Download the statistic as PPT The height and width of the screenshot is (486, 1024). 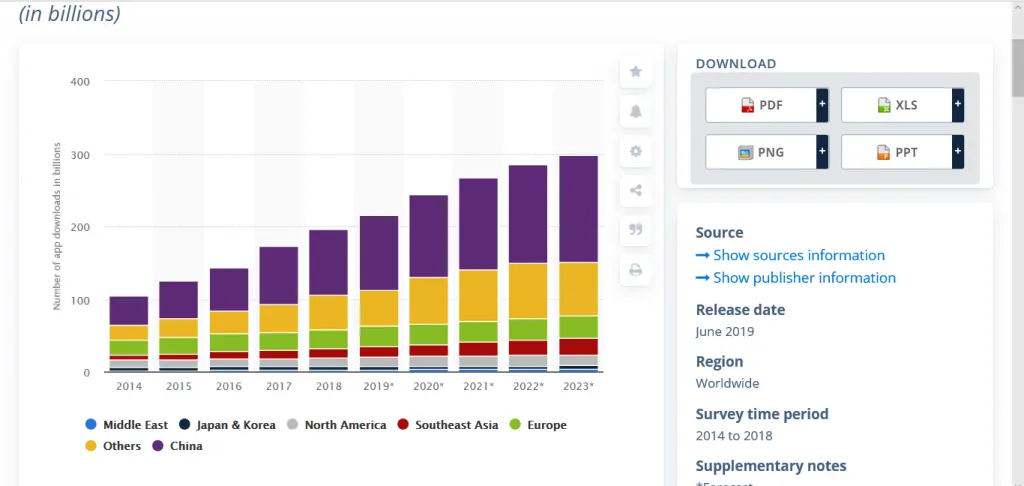897,152
